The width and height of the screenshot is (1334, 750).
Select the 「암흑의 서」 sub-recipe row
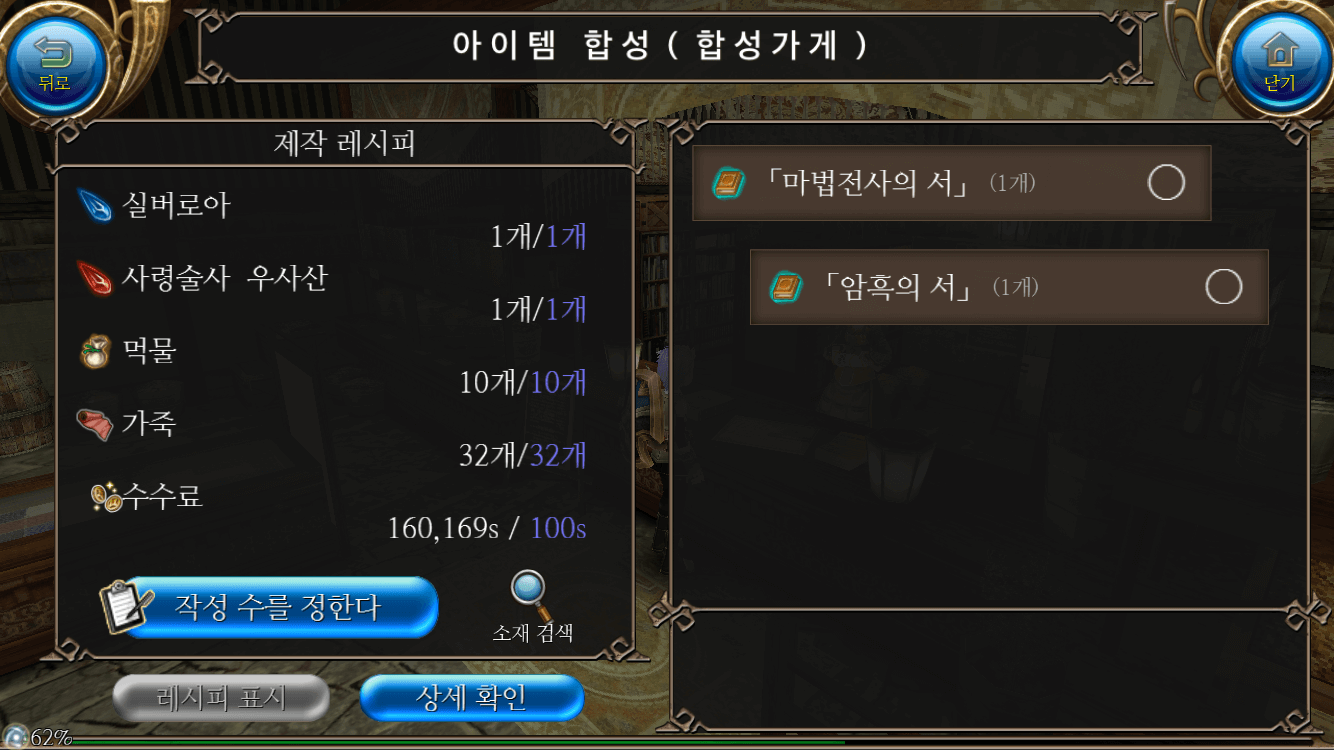click(1009, 287)
